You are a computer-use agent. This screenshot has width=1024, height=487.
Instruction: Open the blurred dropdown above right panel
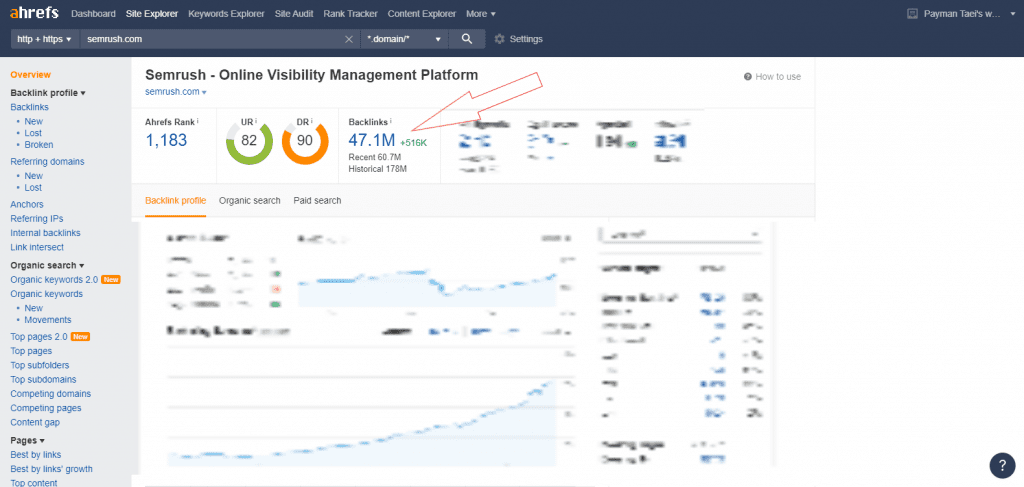(x=680, y=234)
